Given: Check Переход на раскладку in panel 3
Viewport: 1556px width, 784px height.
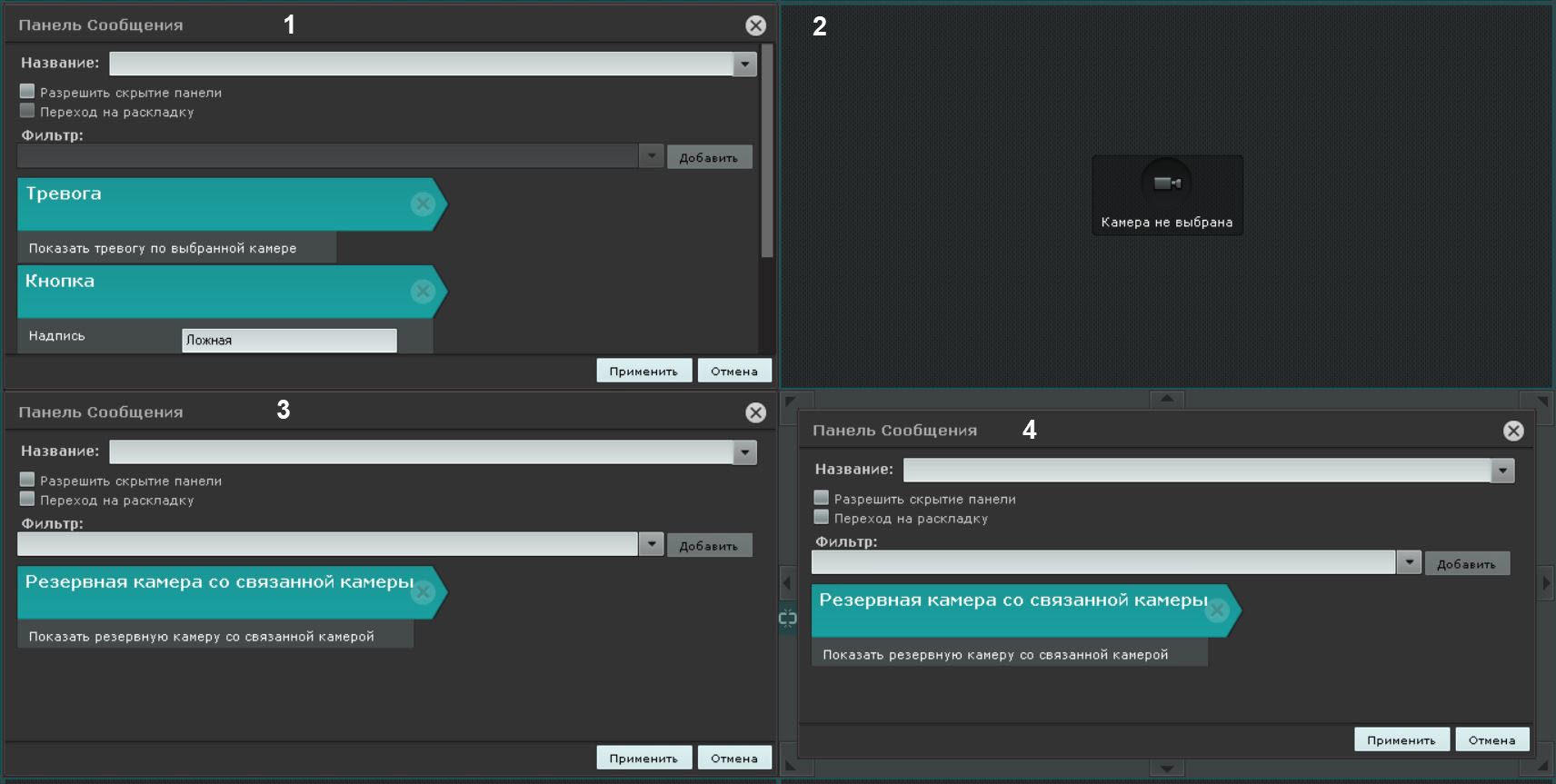Looking at the screenshot, I should (27, 500).
